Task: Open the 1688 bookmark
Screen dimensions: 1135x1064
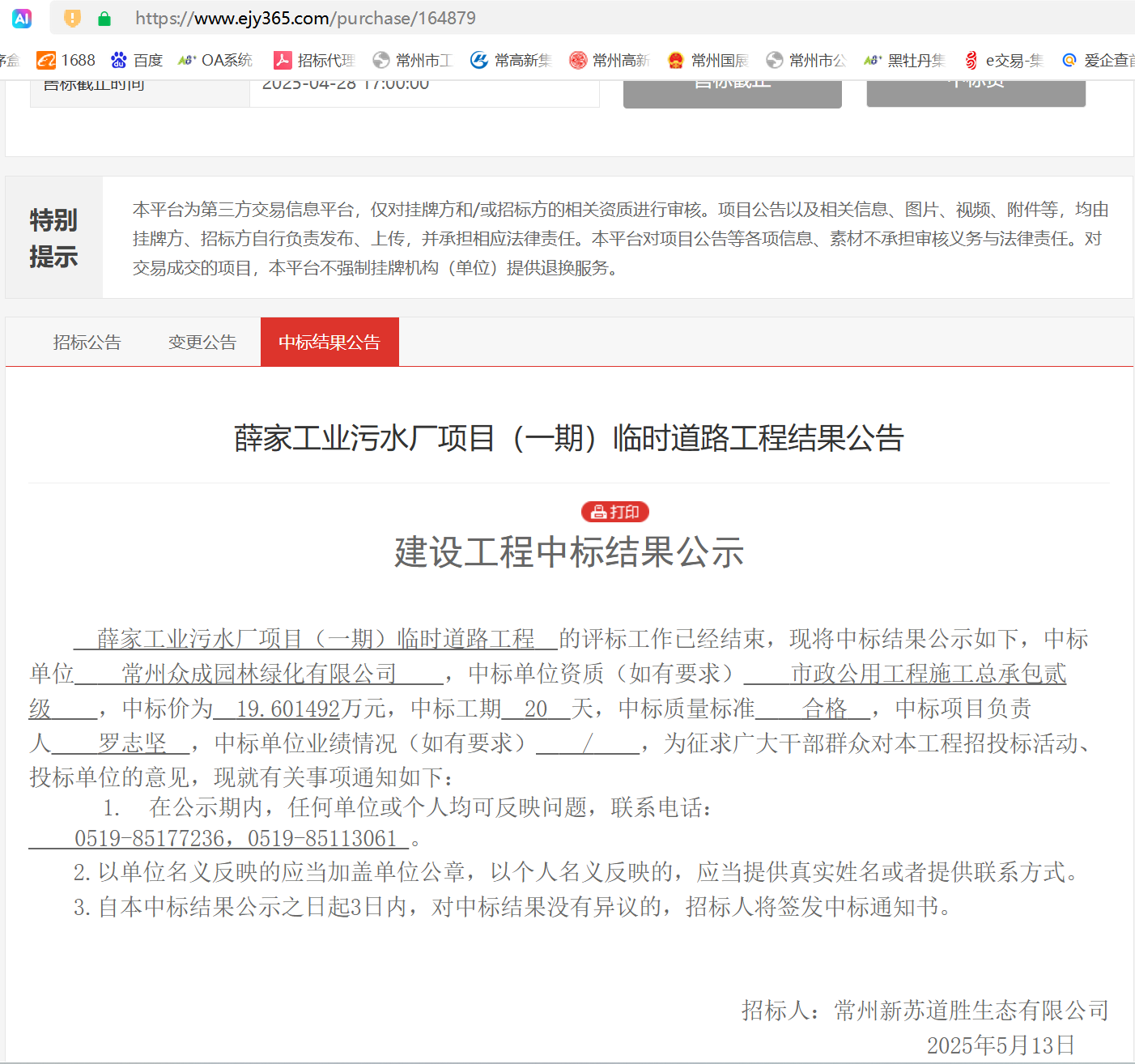Action: click(66, 60)
